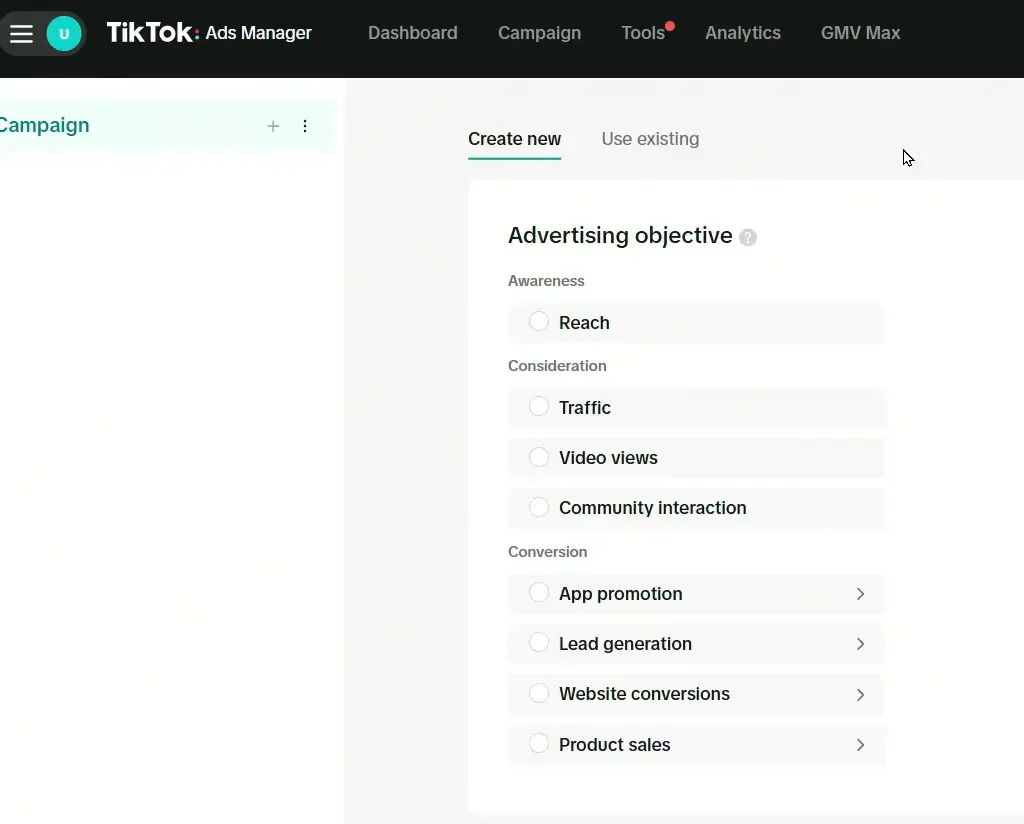Navigate to GMV Max
This screenshot has width=1024, height=824.
[x=860, y=33]
